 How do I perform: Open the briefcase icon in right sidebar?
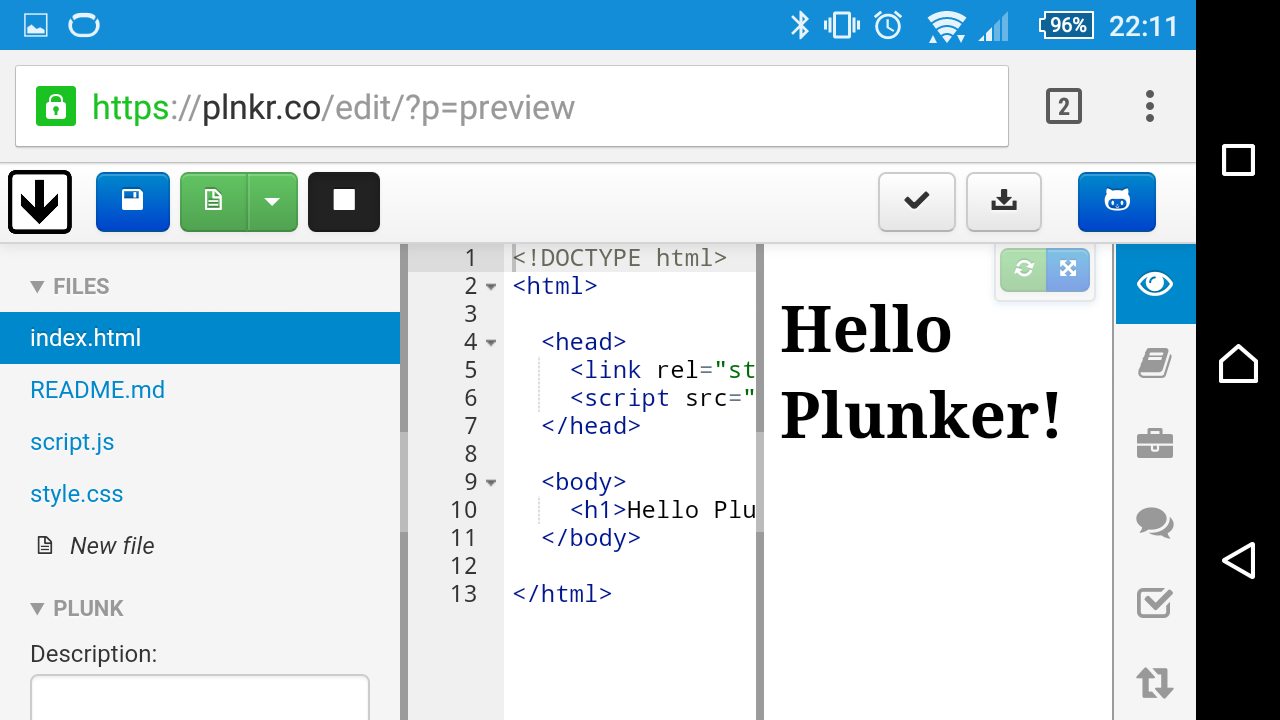pos(1154,443)
